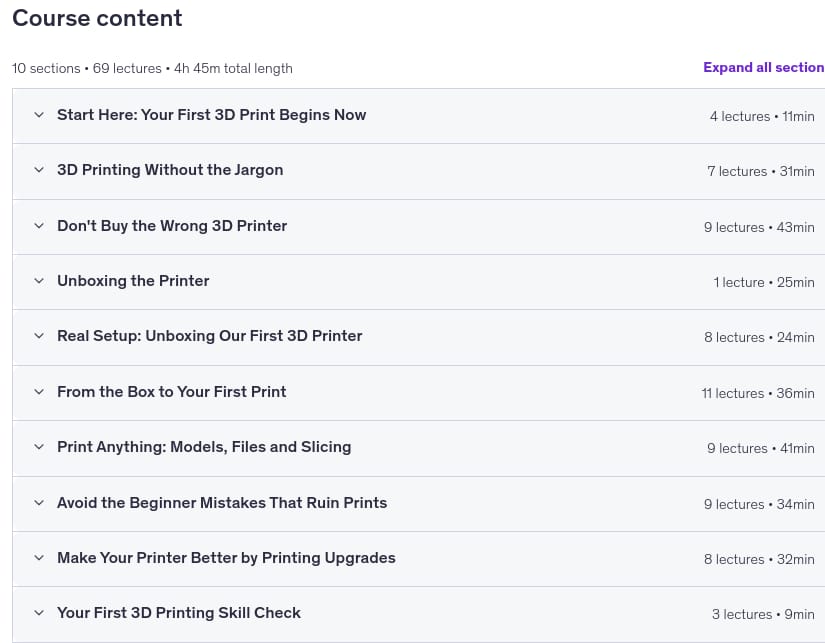The image size is (825, 643).
Task: Expand the 'Don't Buy the Wrong 3D Printer' chevron
Action: pyautogui.click(x=39, y=226)
